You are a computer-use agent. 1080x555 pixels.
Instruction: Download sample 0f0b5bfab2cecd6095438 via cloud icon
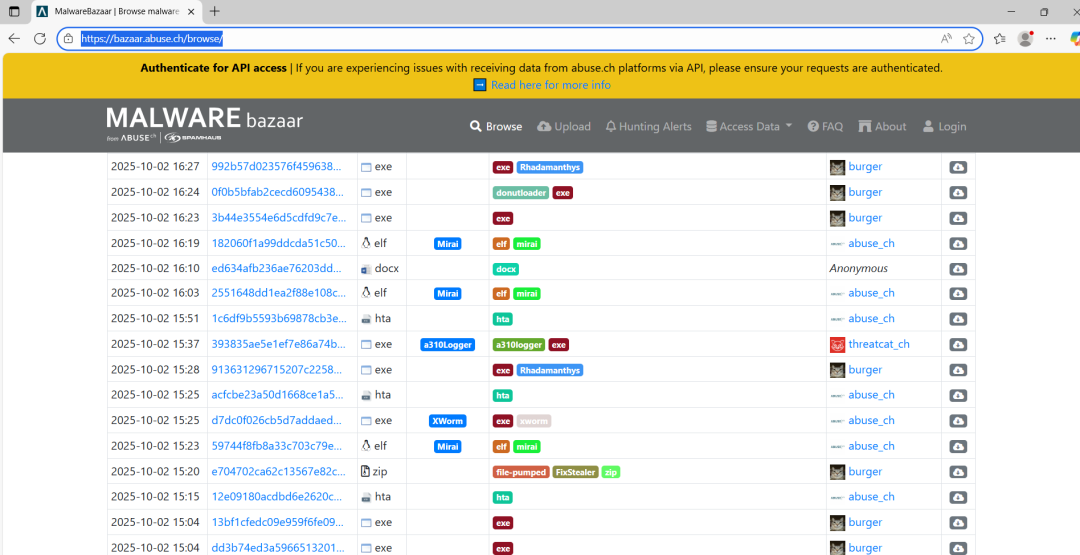click(958, 193)
